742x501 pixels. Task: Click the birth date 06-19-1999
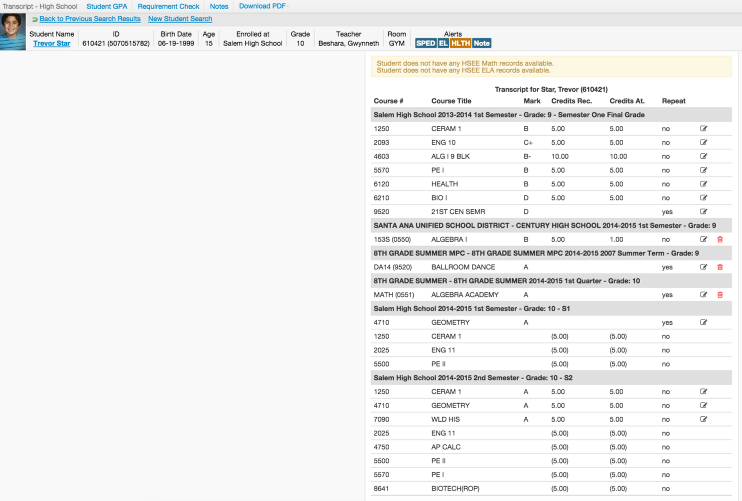coord(176,43)
